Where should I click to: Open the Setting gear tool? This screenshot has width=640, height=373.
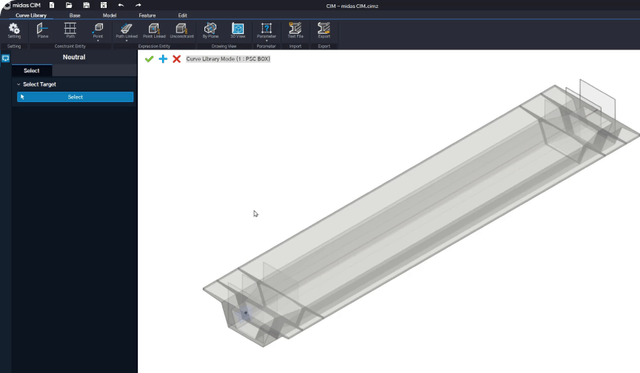click(14, 31)
